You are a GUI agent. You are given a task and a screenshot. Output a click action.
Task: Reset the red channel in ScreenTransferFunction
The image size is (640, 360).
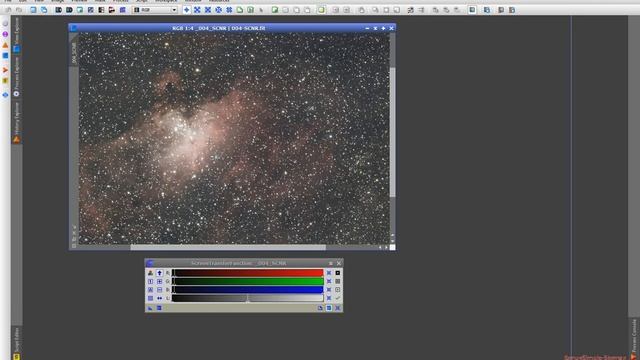click(329, 273)
